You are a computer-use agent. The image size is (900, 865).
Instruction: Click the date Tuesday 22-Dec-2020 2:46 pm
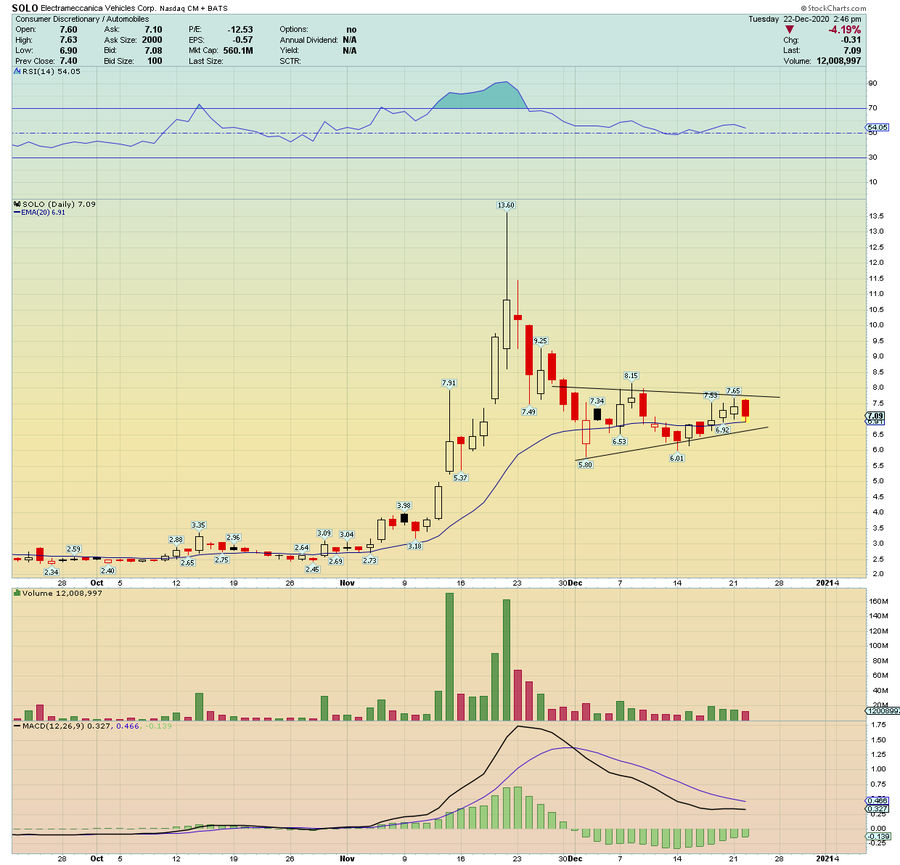(805, 19)
